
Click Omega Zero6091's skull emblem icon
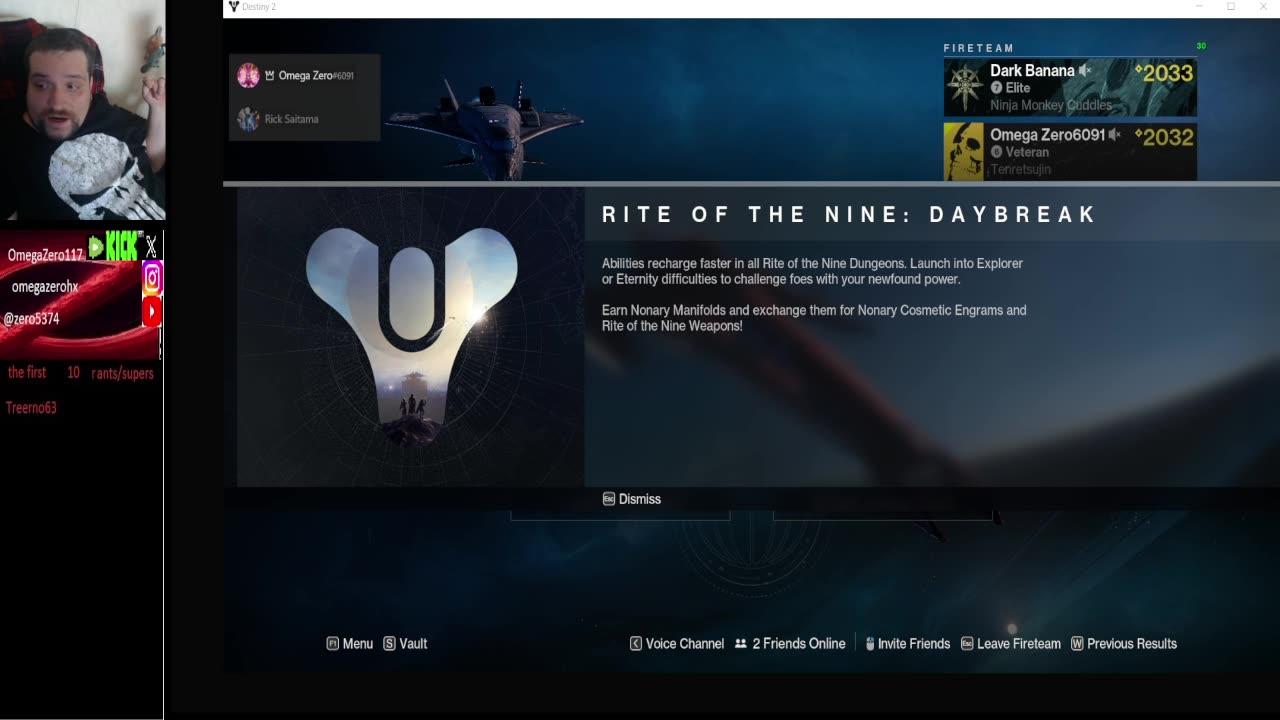(964, 151)
